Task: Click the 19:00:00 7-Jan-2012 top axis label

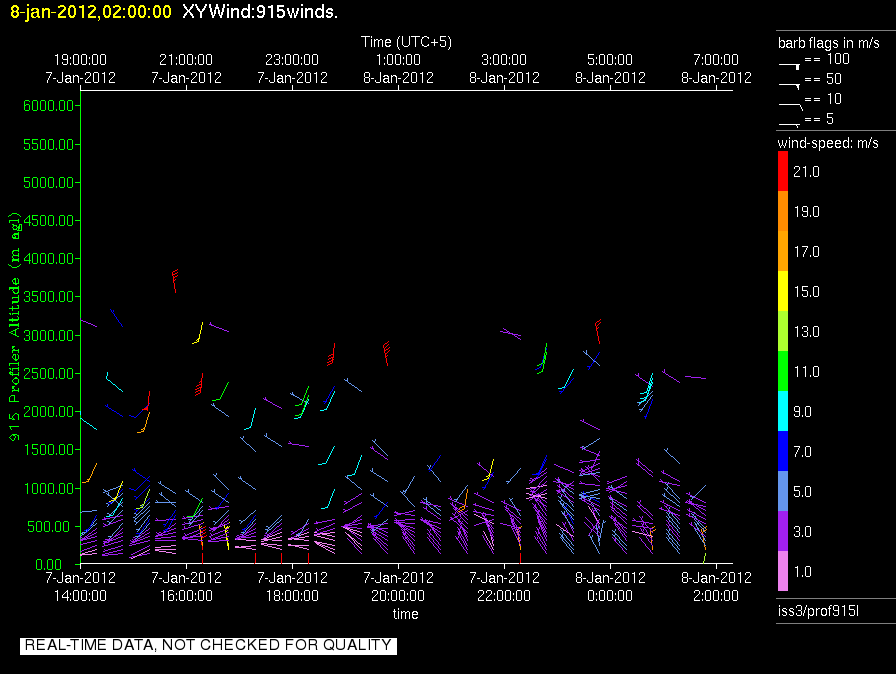Action: click(81, 69)
